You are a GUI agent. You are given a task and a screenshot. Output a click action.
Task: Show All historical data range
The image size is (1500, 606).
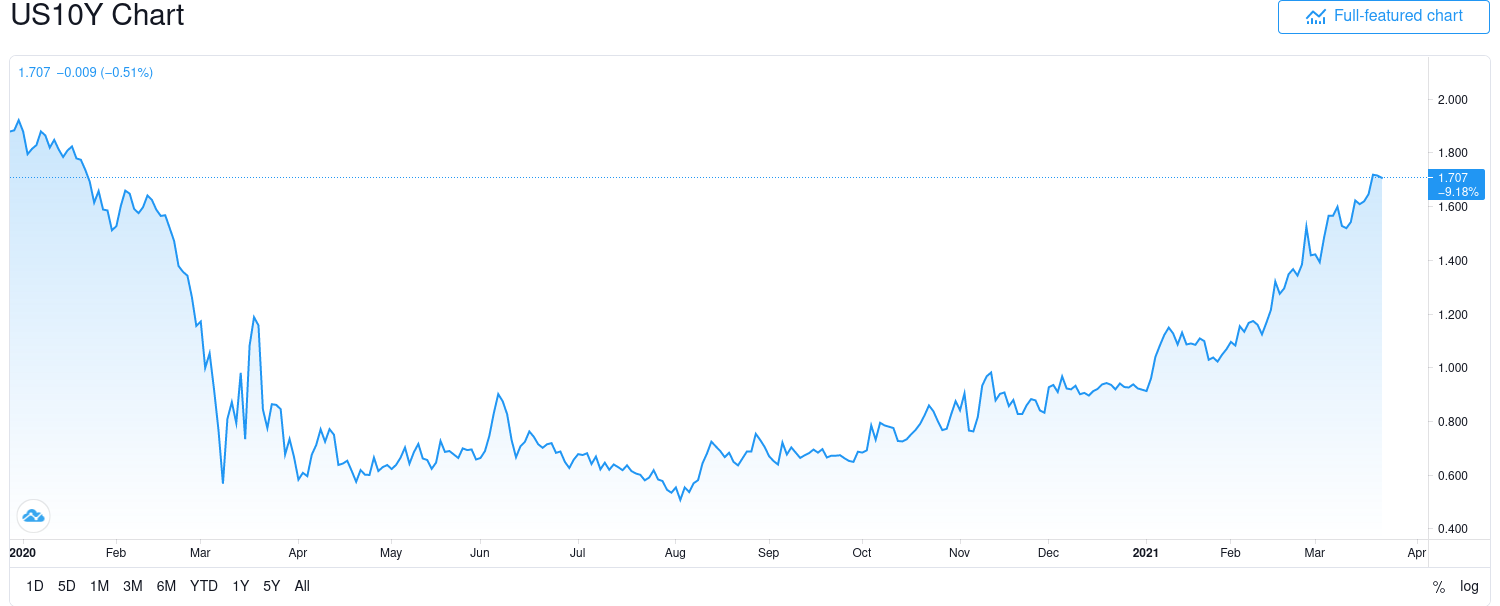(302, 586)
